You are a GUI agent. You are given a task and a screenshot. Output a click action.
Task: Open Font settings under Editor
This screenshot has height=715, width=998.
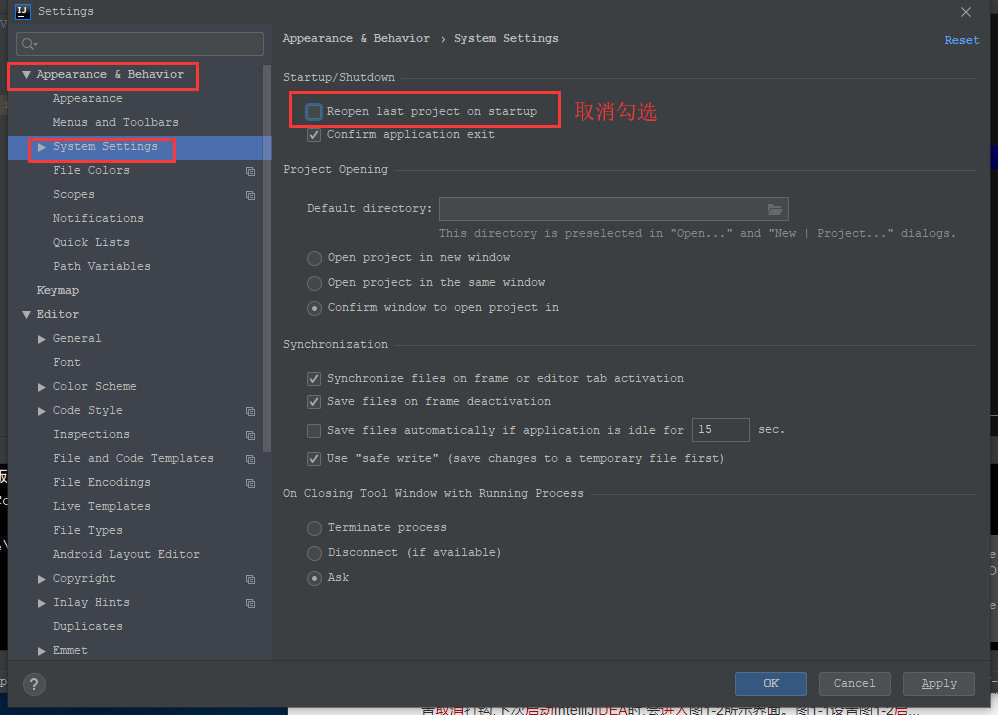click(67, 362)
